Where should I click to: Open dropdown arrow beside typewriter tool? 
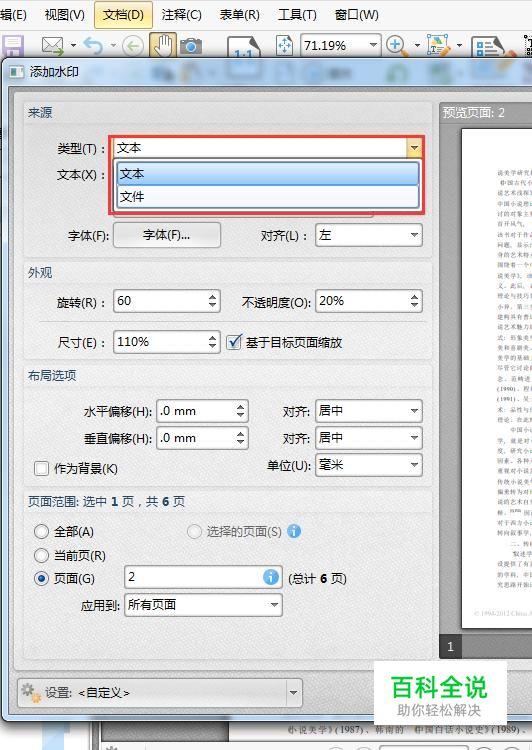pos(459,46)
